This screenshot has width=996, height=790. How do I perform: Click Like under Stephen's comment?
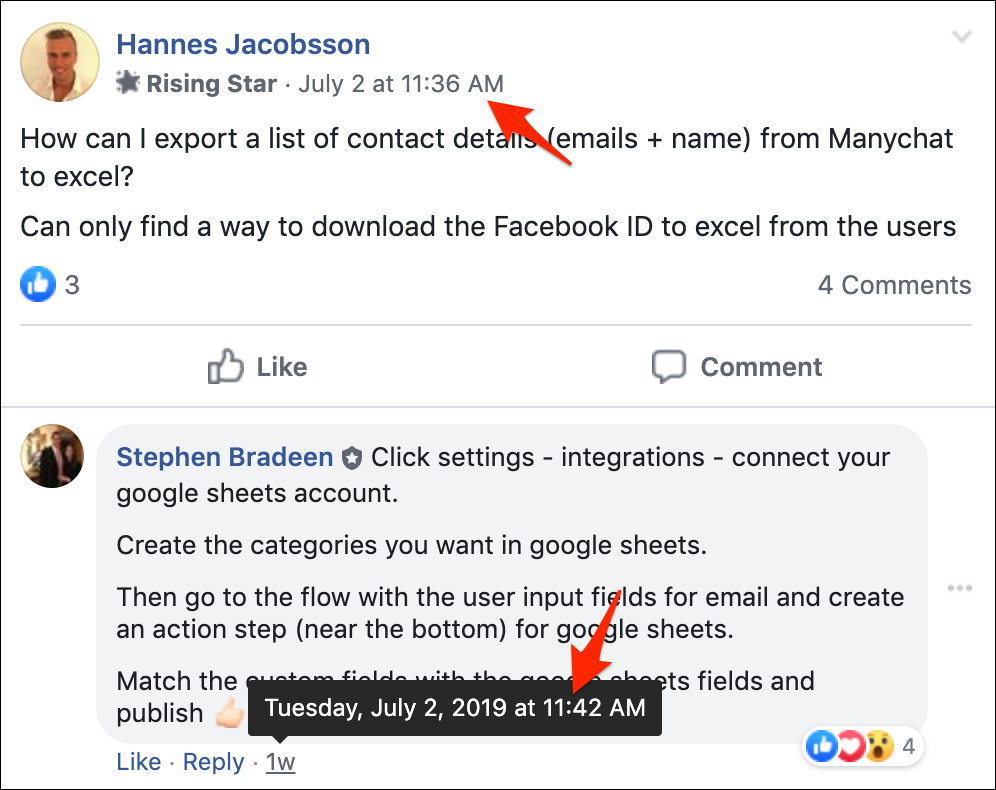tap(138, 762)
